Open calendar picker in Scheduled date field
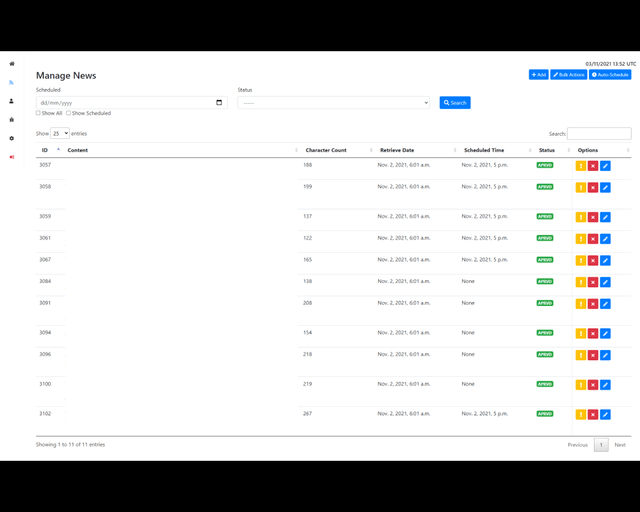This screenshot has height=512, width=640. pyautogui.click(x=219, y=103)
